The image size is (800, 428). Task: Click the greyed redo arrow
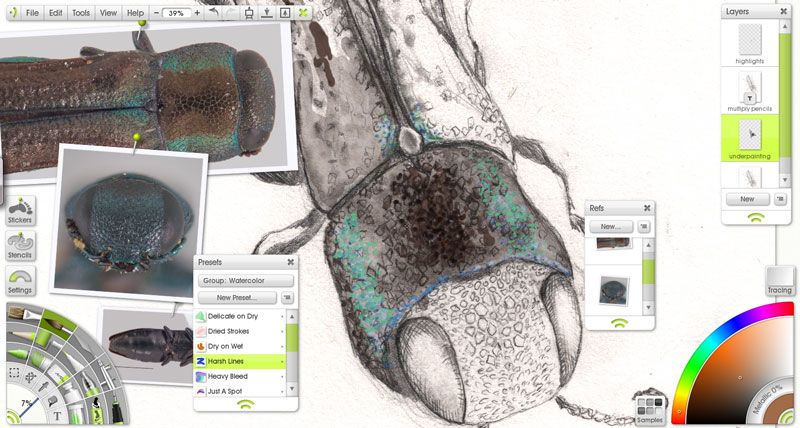point(231,12)
